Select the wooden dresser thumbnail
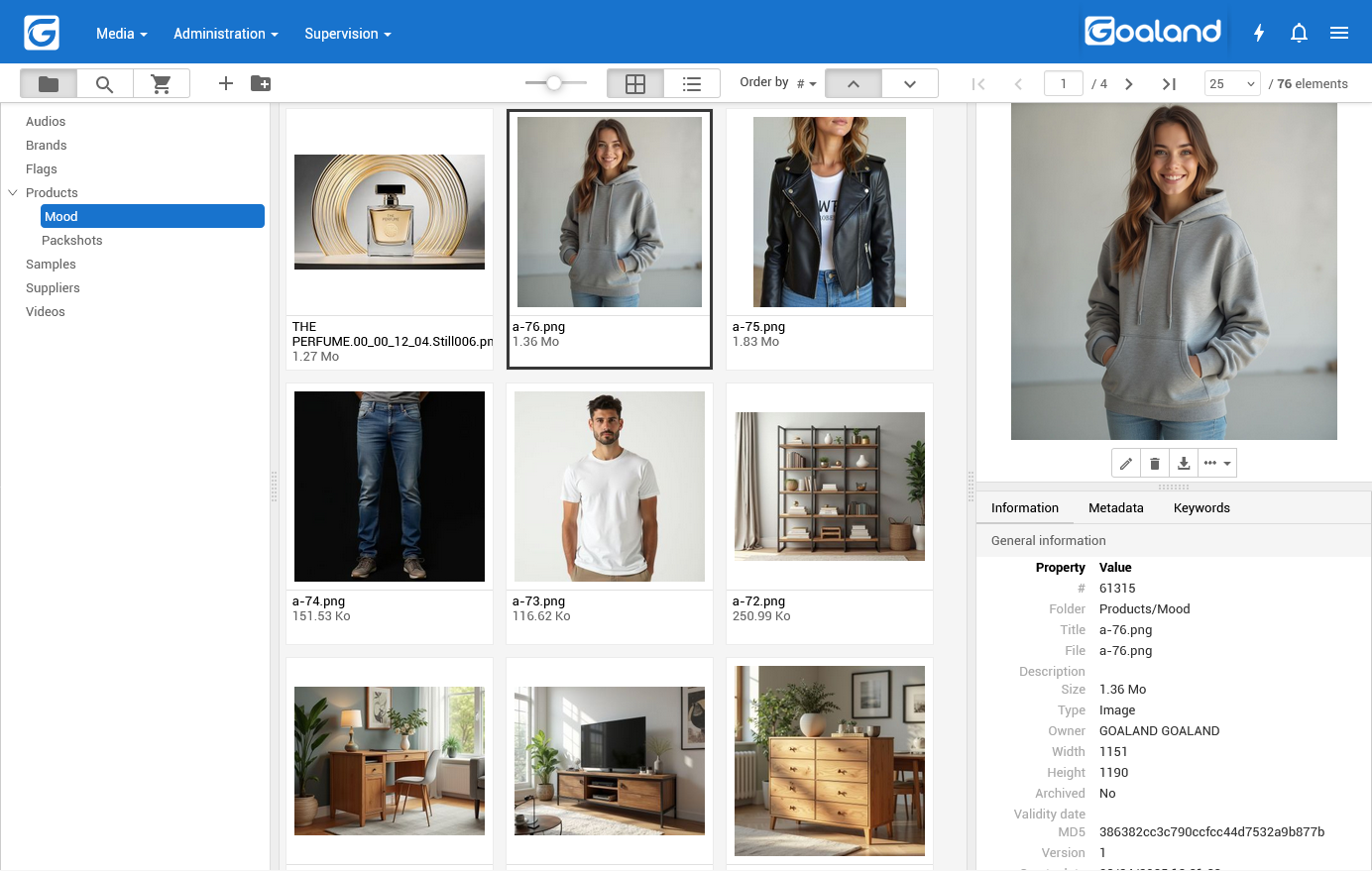The height and width of the screenshot is (871, 1372). coord(830,761)
